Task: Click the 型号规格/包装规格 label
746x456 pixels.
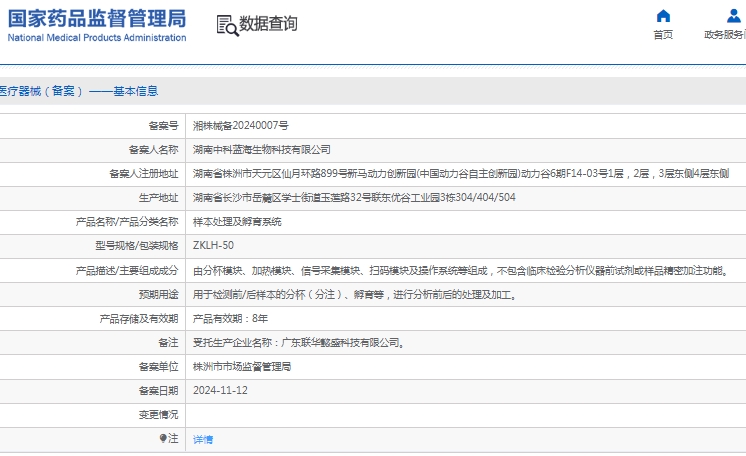Action: [137, 246]
